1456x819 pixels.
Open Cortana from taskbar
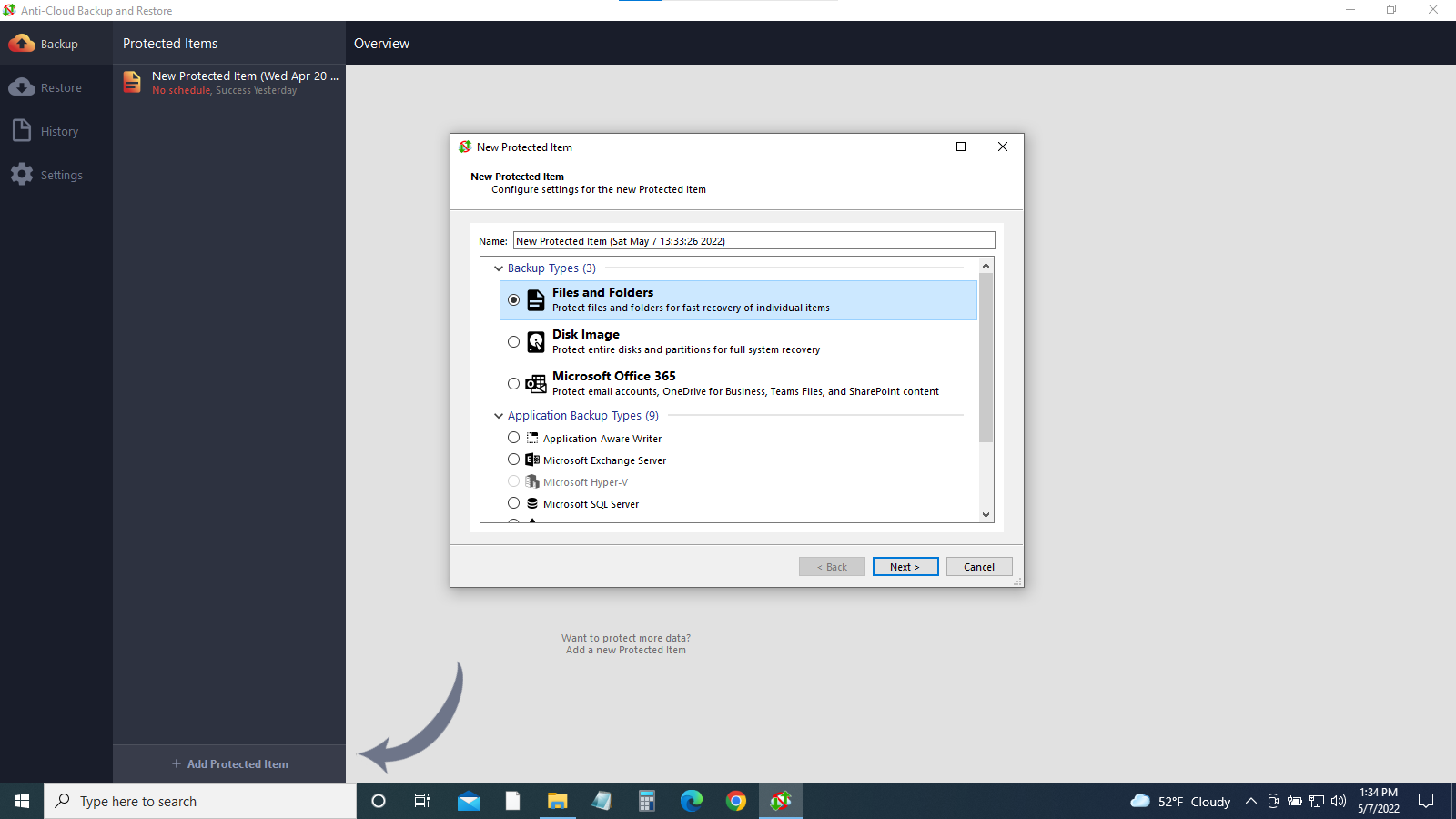point(379,801)
